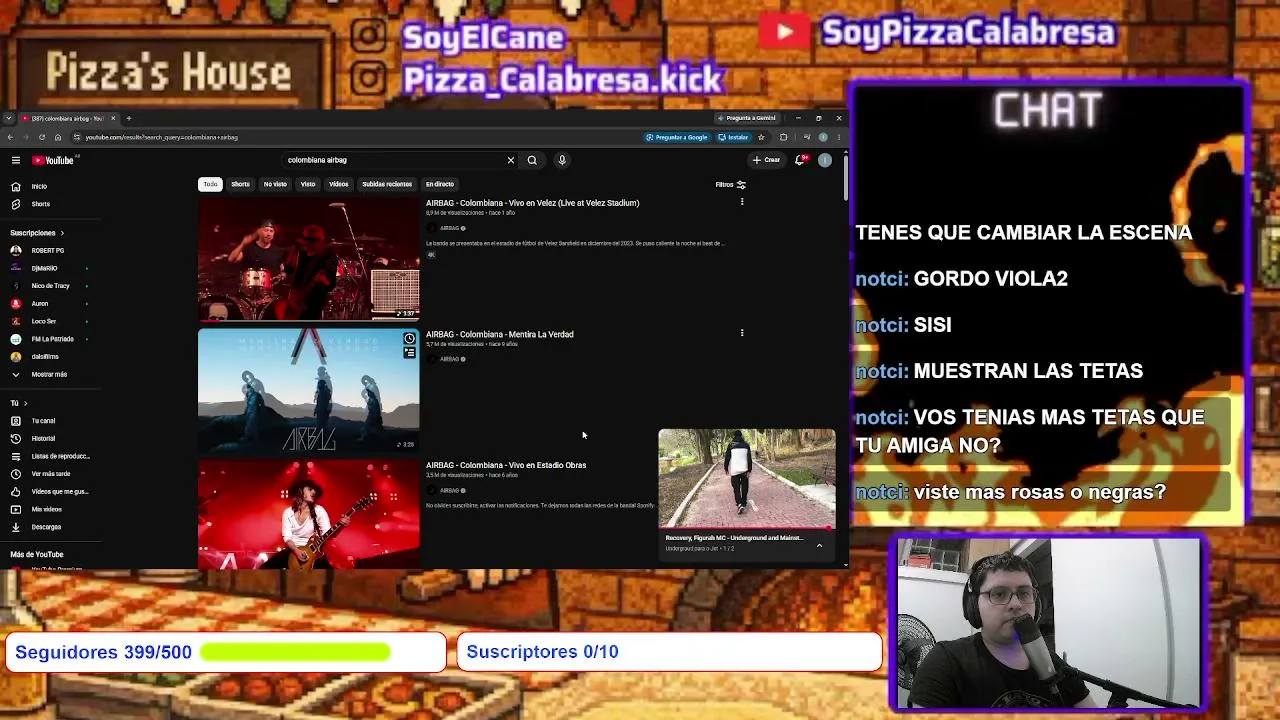Open the Crear upload button
Image resolution: width=1280 pixels, height=720 pixels.
(x=766, y=160)
